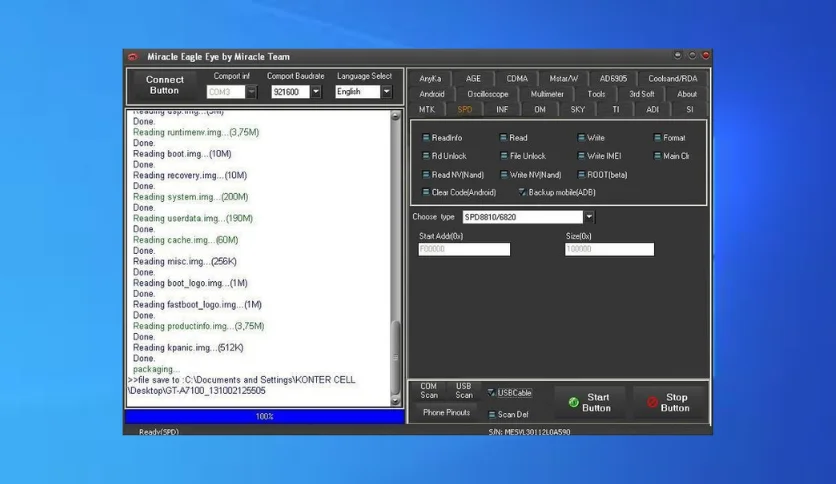Image resolution: width=836 pixels, height=484 pixels.
Task: Select the SPD tab
Action: (x=464, y=109)
